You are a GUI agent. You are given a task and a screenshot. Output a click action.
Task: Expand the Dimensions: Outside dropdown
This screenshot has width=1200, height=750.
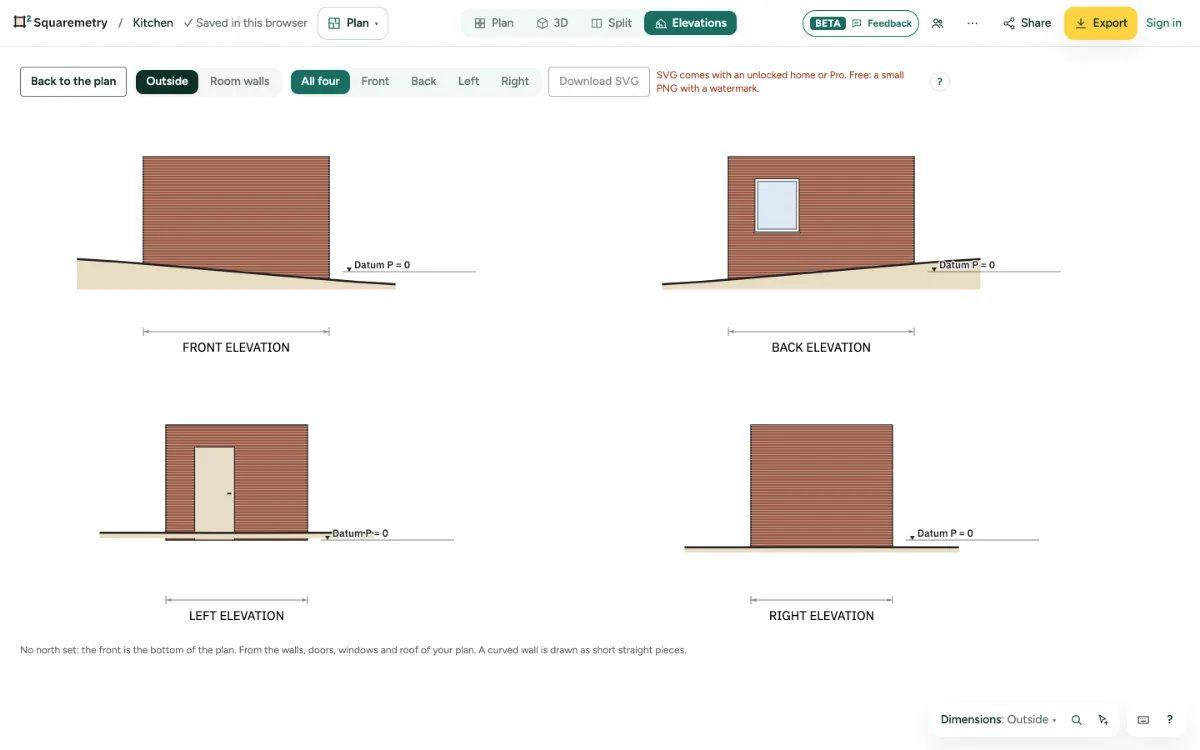(998, 720)
